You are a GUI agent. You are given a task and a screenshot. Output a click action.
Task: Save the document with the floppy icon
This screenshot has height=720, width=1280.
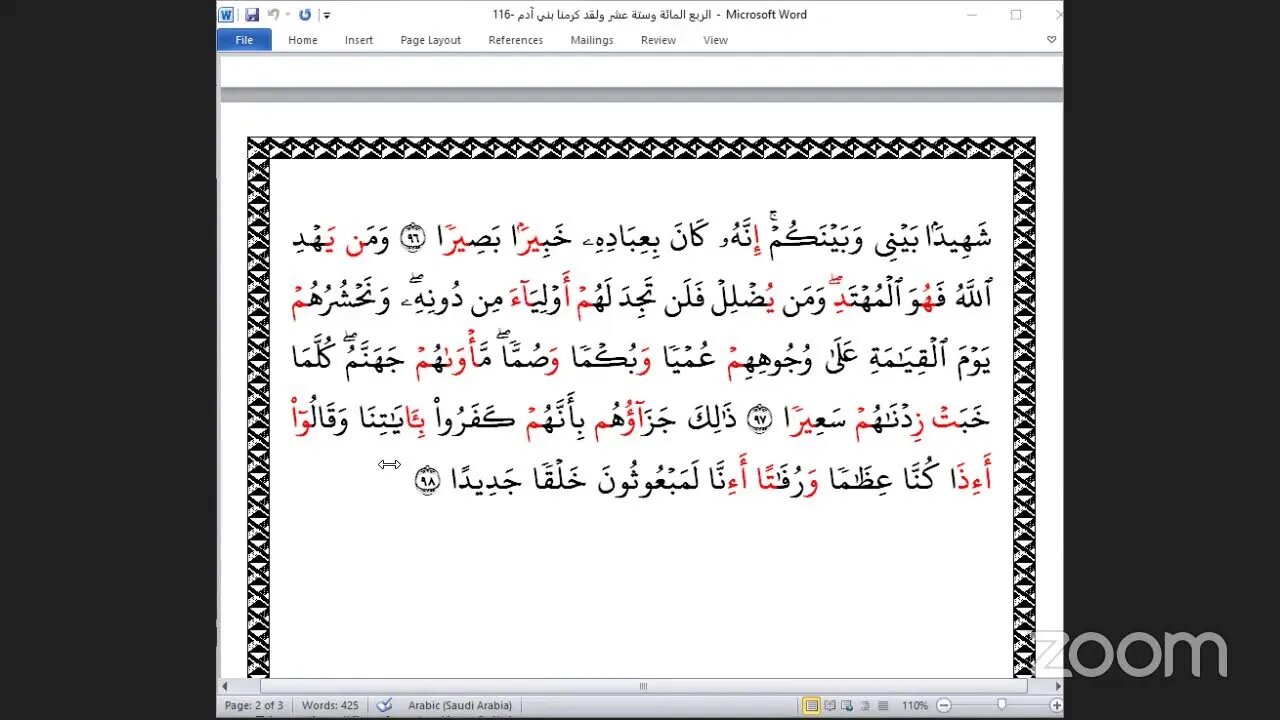click(x=252, y=15)
